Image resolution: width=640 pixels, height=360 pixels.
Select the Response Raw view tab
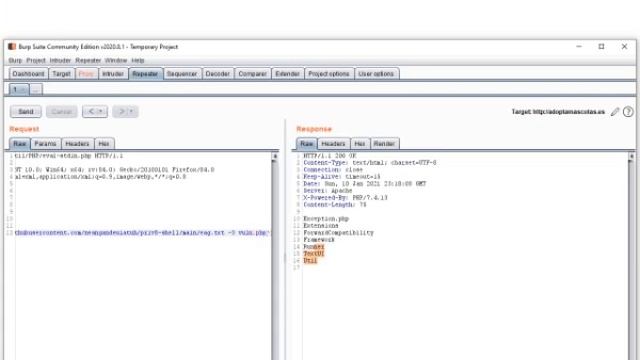click(307, 144)
